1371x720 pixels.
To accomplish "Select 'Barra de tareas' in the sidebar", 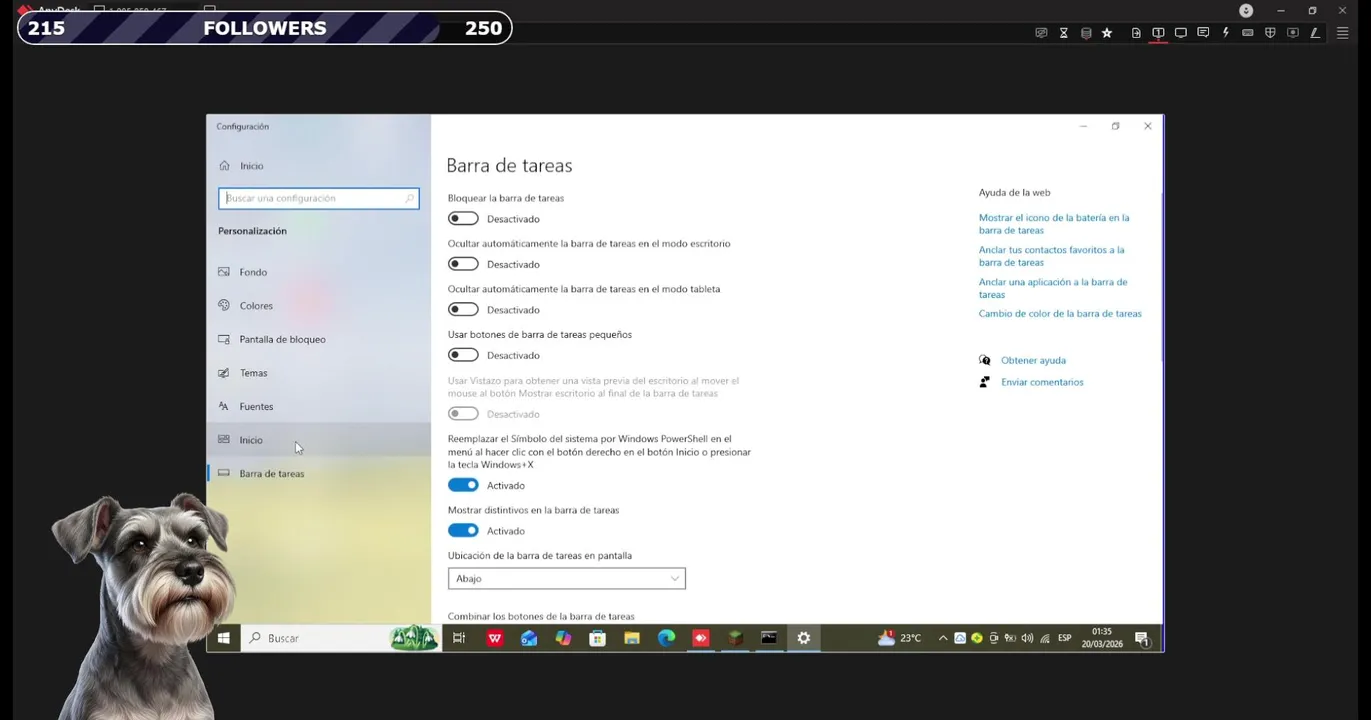I will [x=318, y=473].
